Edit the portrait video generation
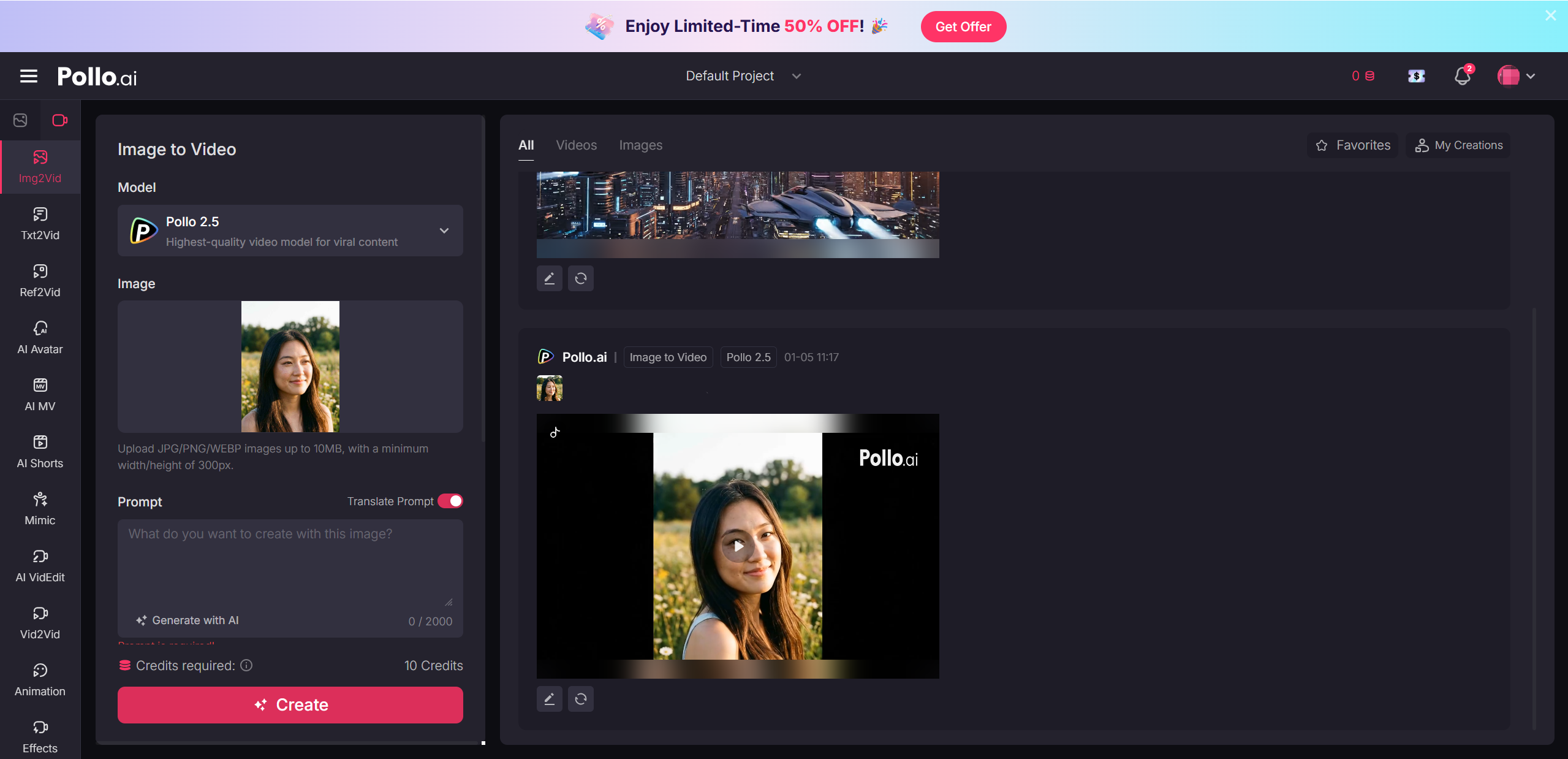This screenshot has height=759, width=1568. (x=549, y=699)
